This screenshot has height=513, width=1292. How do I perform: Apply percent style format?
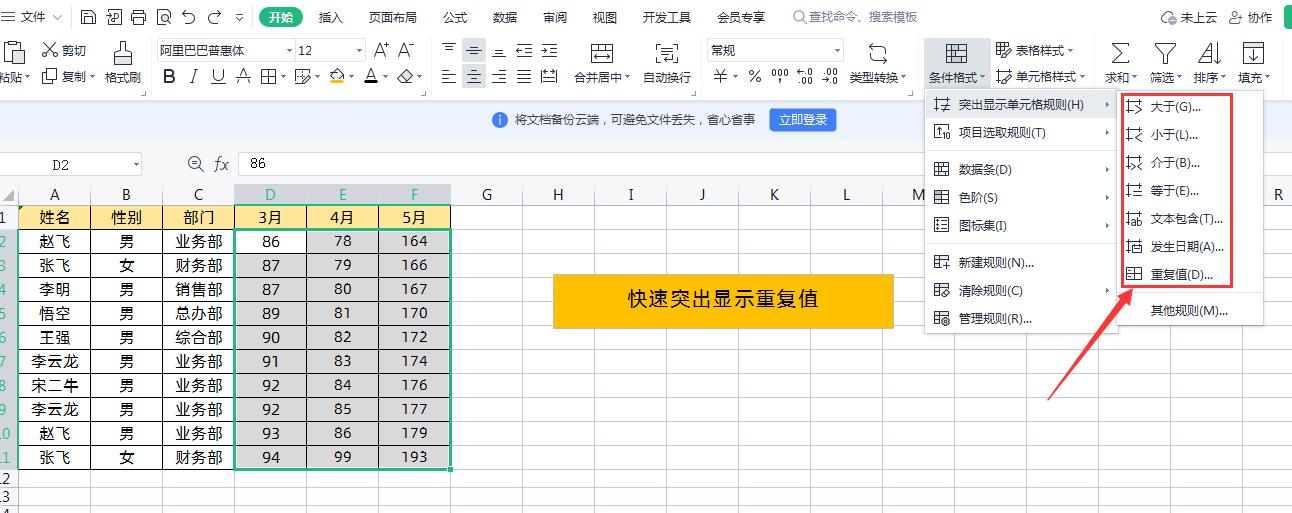(x=755, y=76)
